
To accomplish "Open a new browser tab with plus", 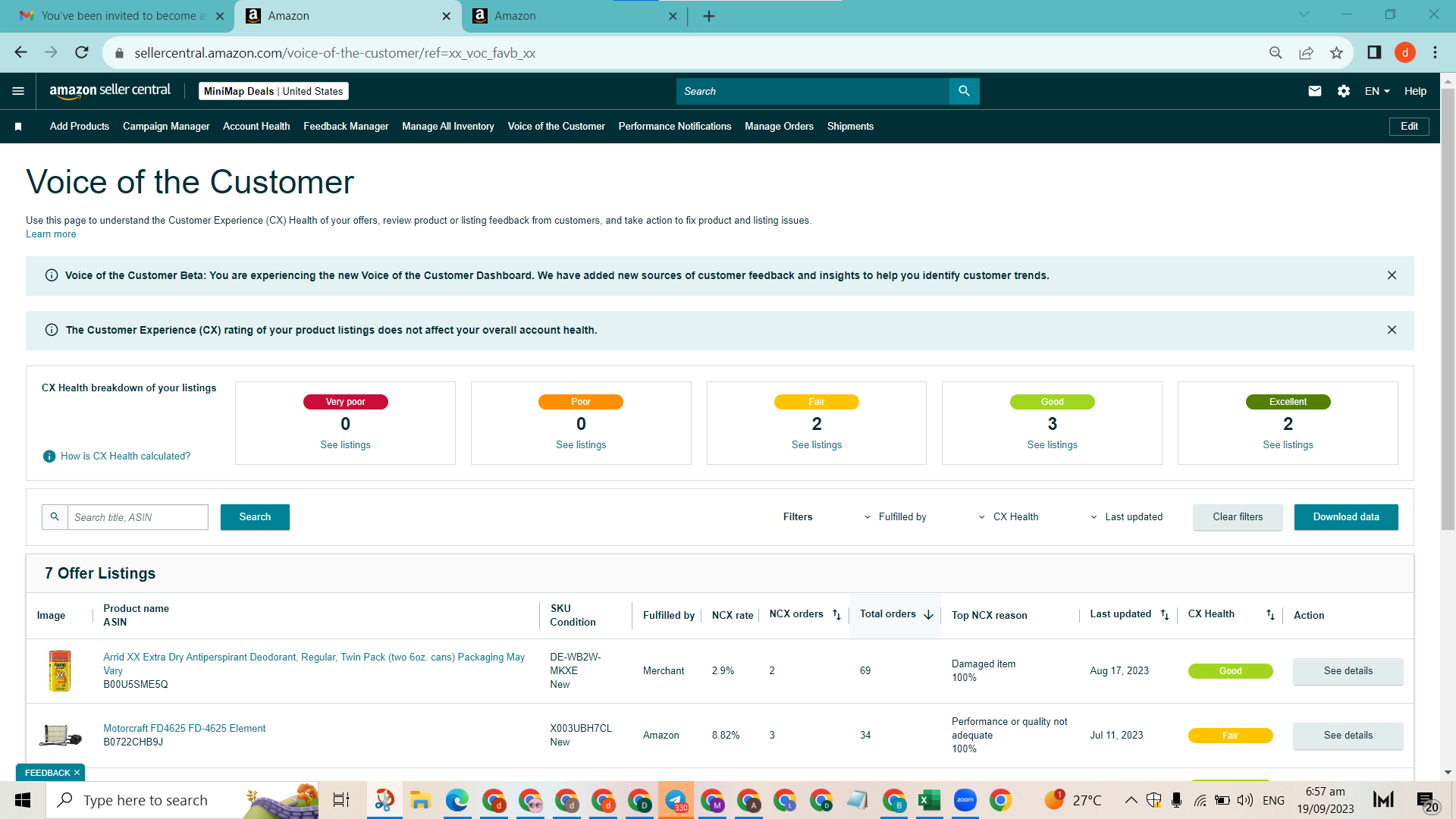I will [x=709, y=16].
